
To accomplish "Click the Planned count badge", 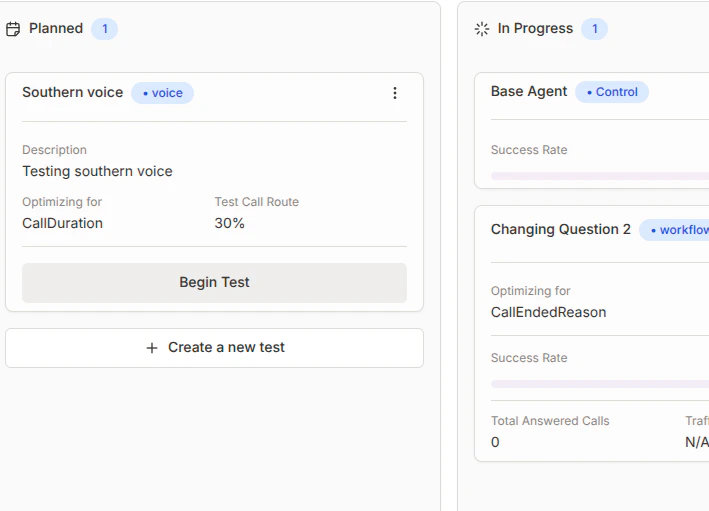I will (x=104, y=29).
